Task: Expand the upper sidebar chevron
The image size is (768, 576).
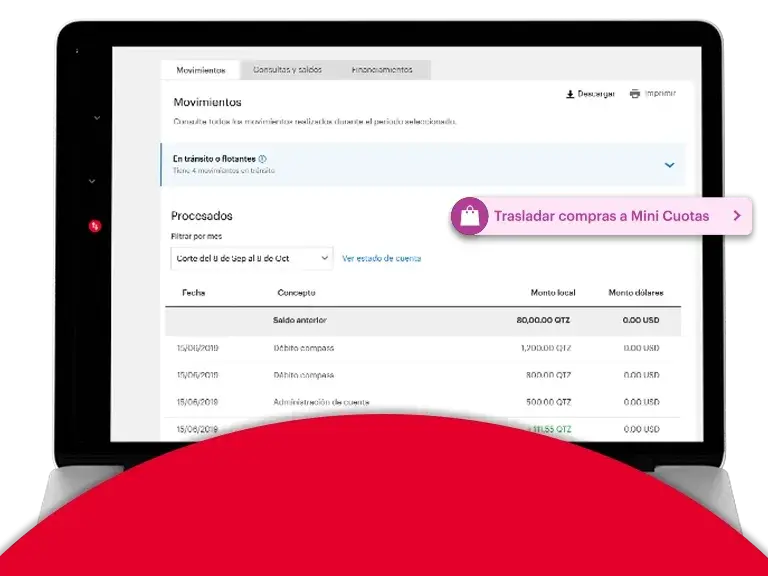Action: pyautogui.click(x=97, y=118)
